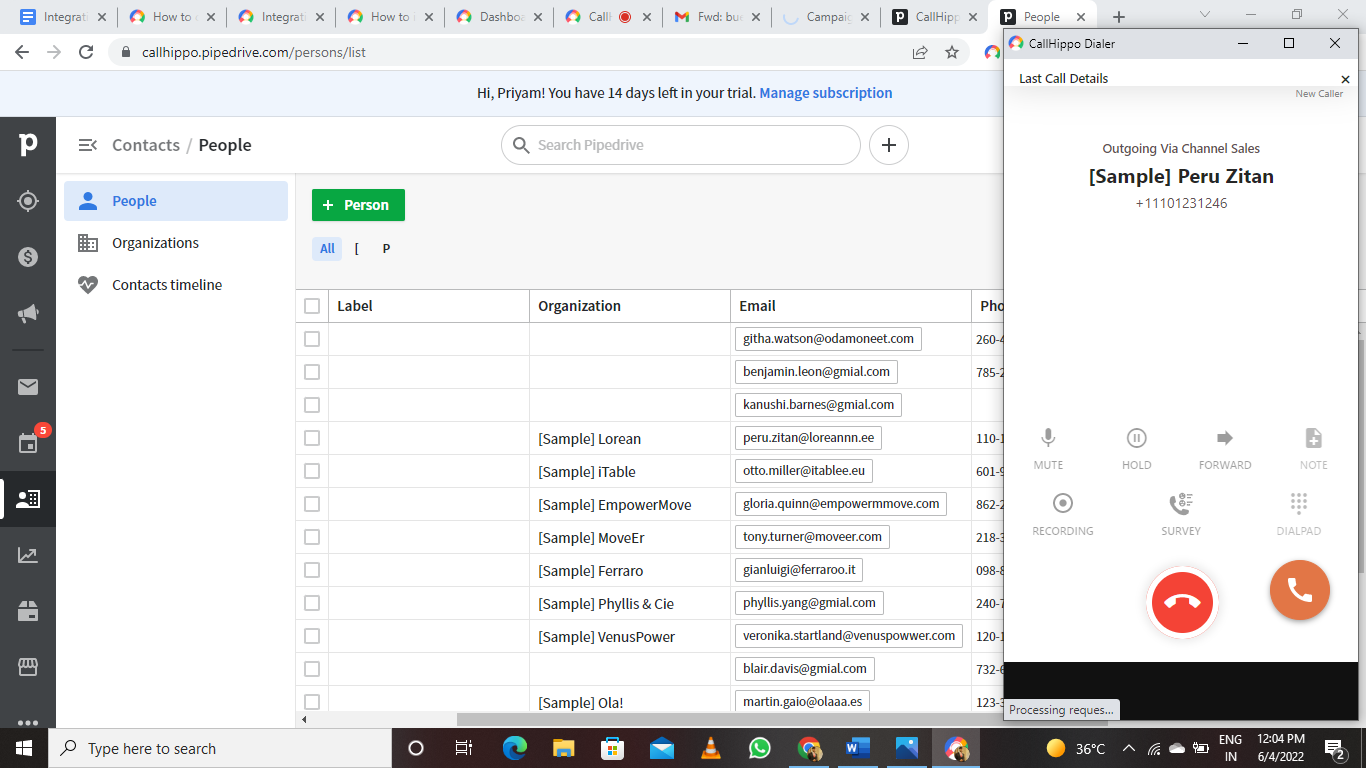Open Mail icon in Pipedrive sidebar
The image size is (1366, 768).
pyautogui.click(x=28, y=387)
